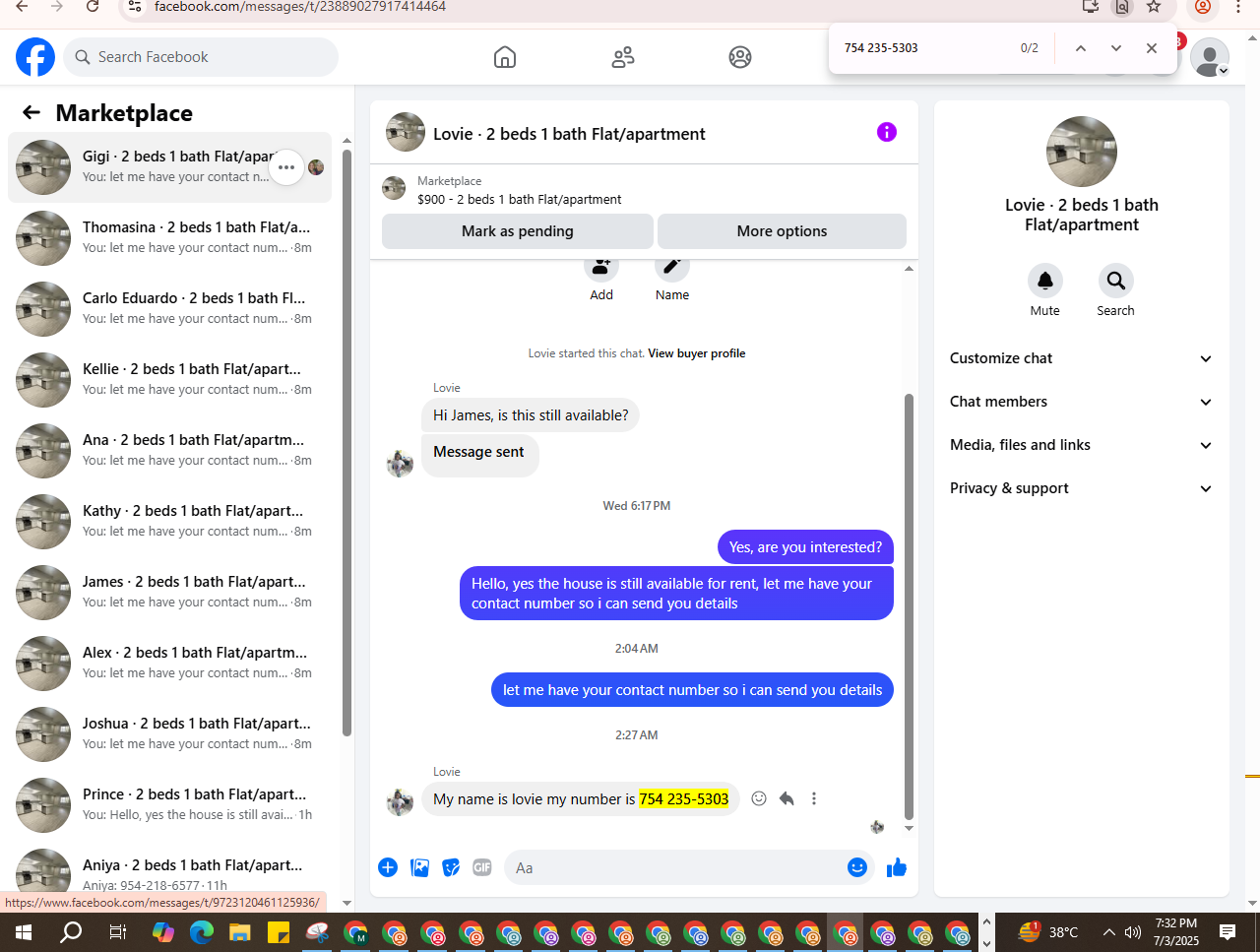Send a thumbs-up like
The height and width of the screenshot is (952, 1260).
click(897, 867)
